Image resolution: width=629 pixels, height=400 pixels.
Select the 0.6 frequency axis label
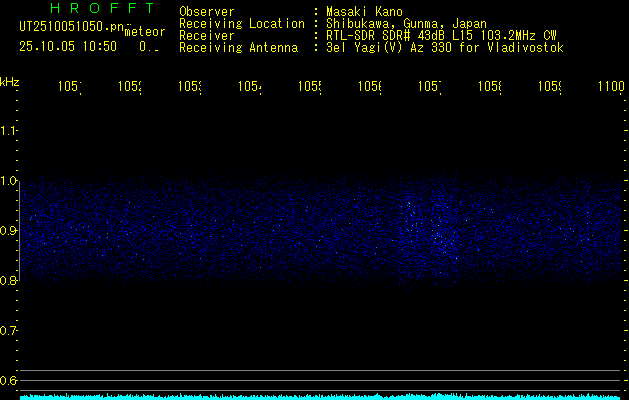tap(9, 380)
